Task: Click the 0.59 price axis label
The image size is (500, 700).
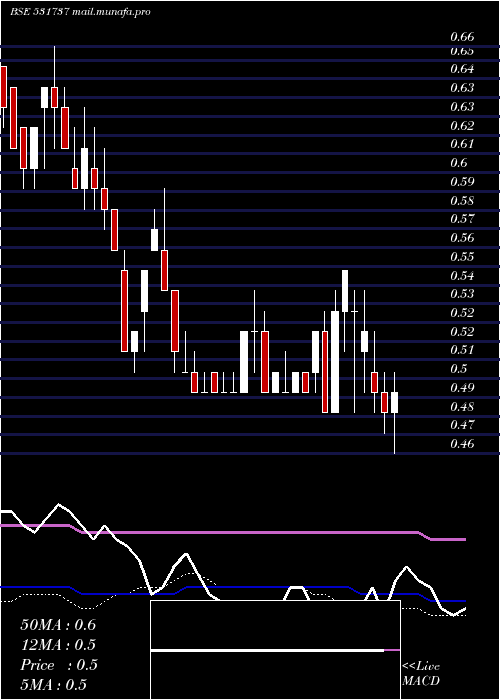Action: tap(462, 182)
